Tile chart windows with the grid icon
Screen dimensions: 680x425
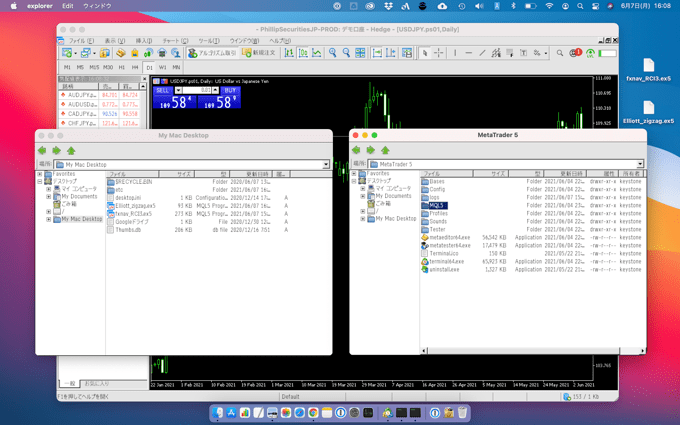[360, 53]
